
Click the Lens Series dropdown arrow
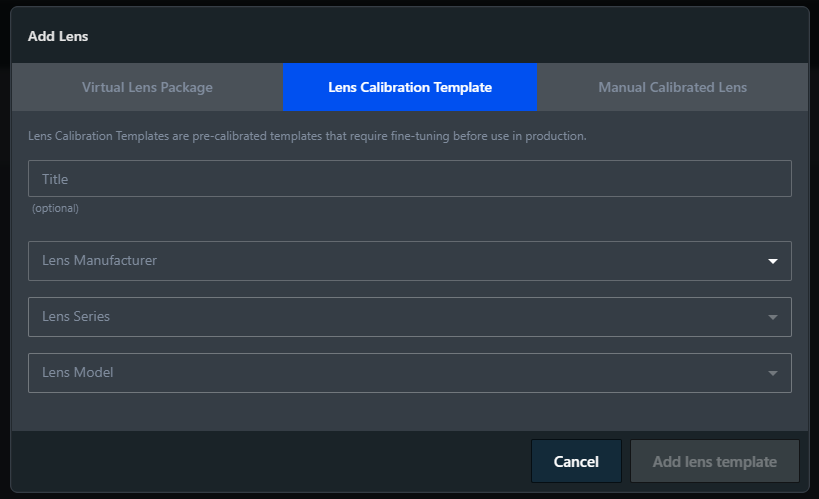pos(772,317)
